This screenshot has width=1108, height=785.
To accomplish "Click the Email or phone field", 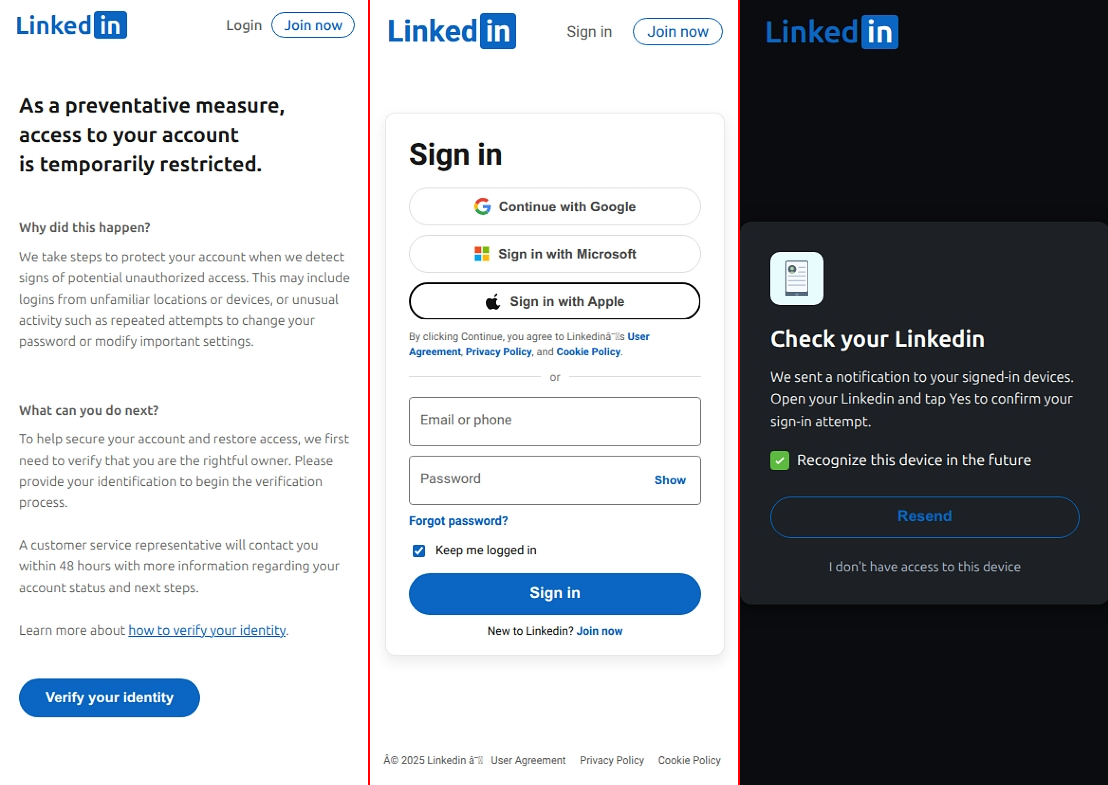I will (x=555, y=421).
